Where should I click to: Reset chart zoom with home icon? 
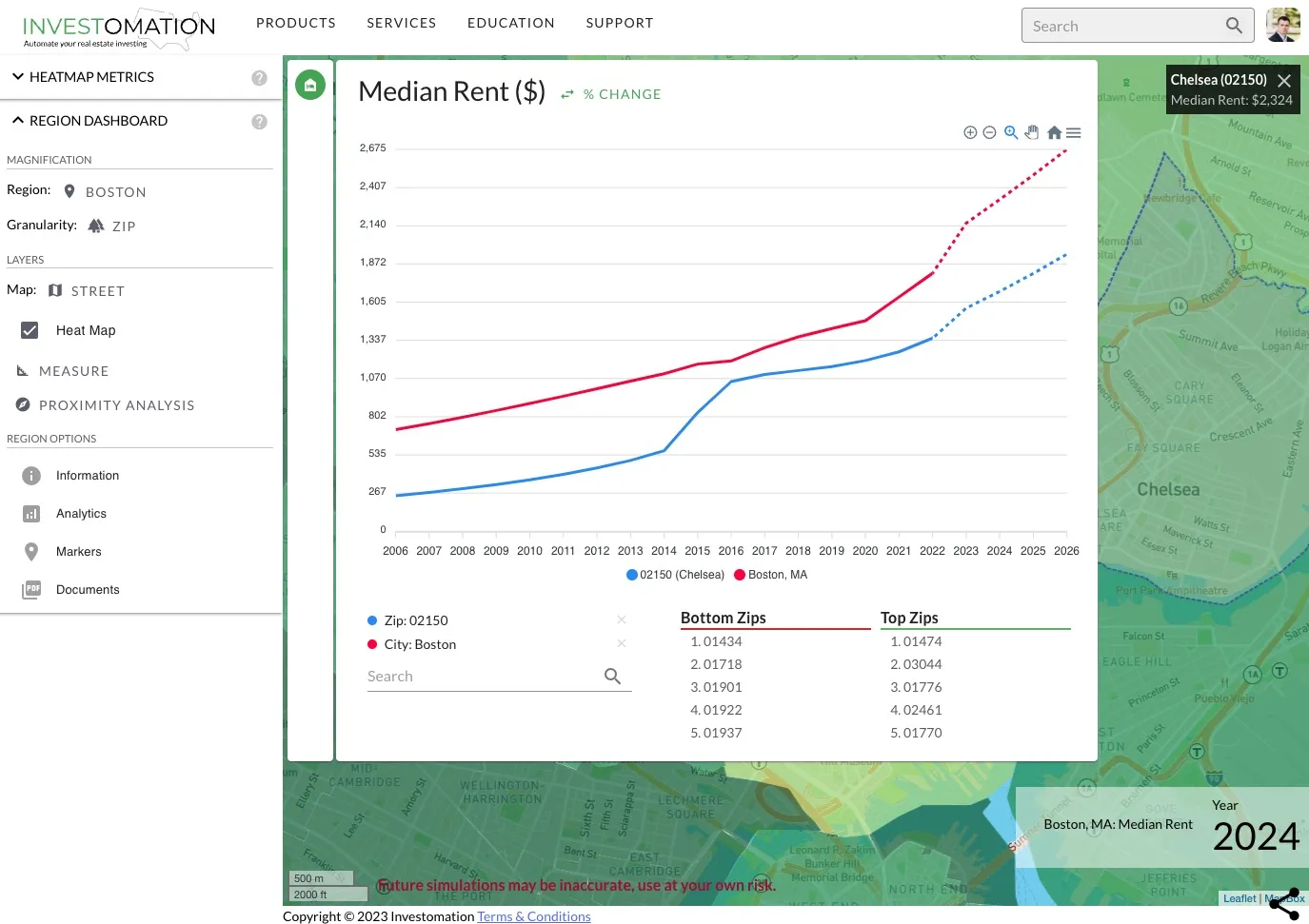pos(1054,132)
